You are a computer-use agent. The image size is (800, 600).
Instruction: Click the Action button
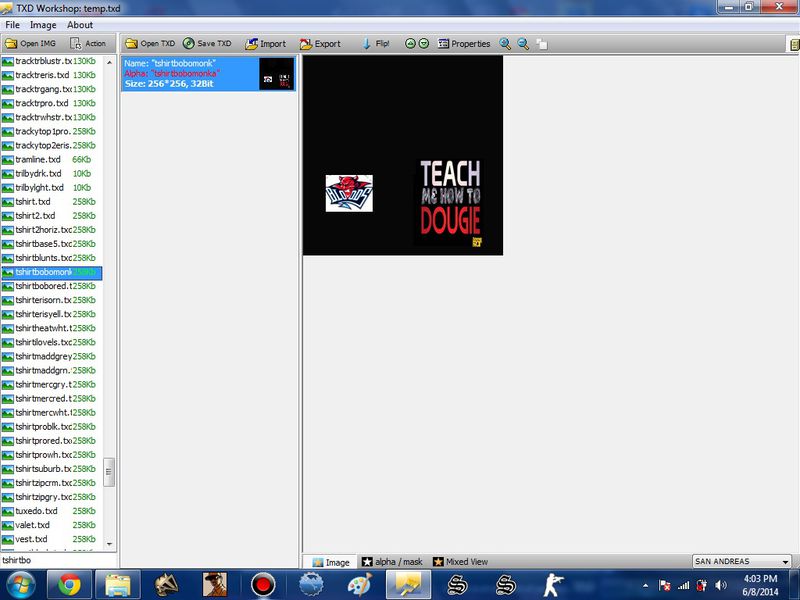[x=88, y=43]
